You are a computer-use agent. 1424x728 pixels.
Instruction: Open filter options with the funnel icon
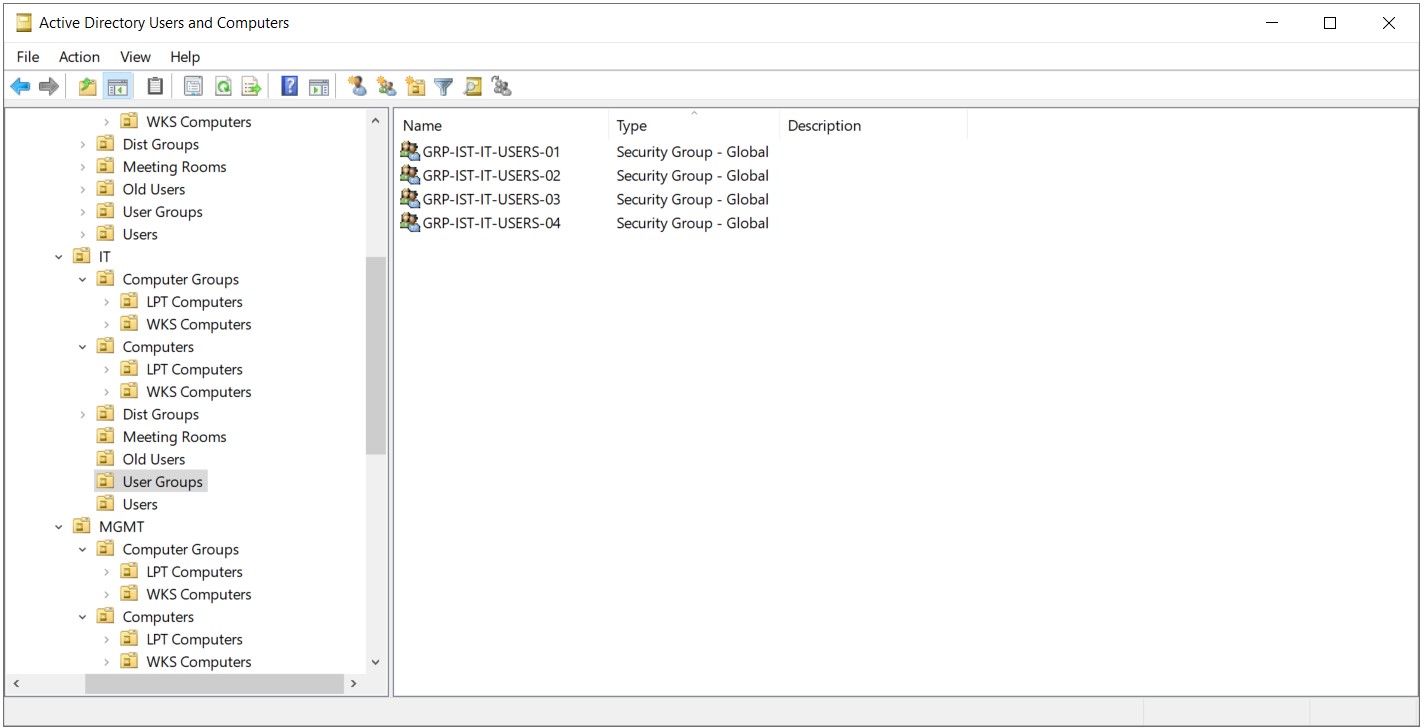click(444, 87)
